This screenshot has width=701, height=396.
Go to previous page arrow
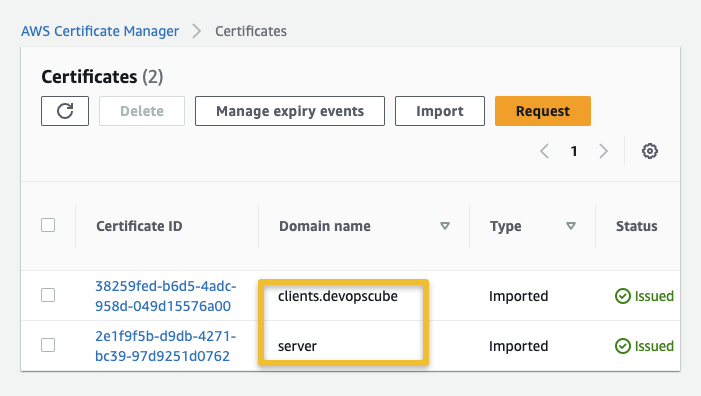coord(544,151)
